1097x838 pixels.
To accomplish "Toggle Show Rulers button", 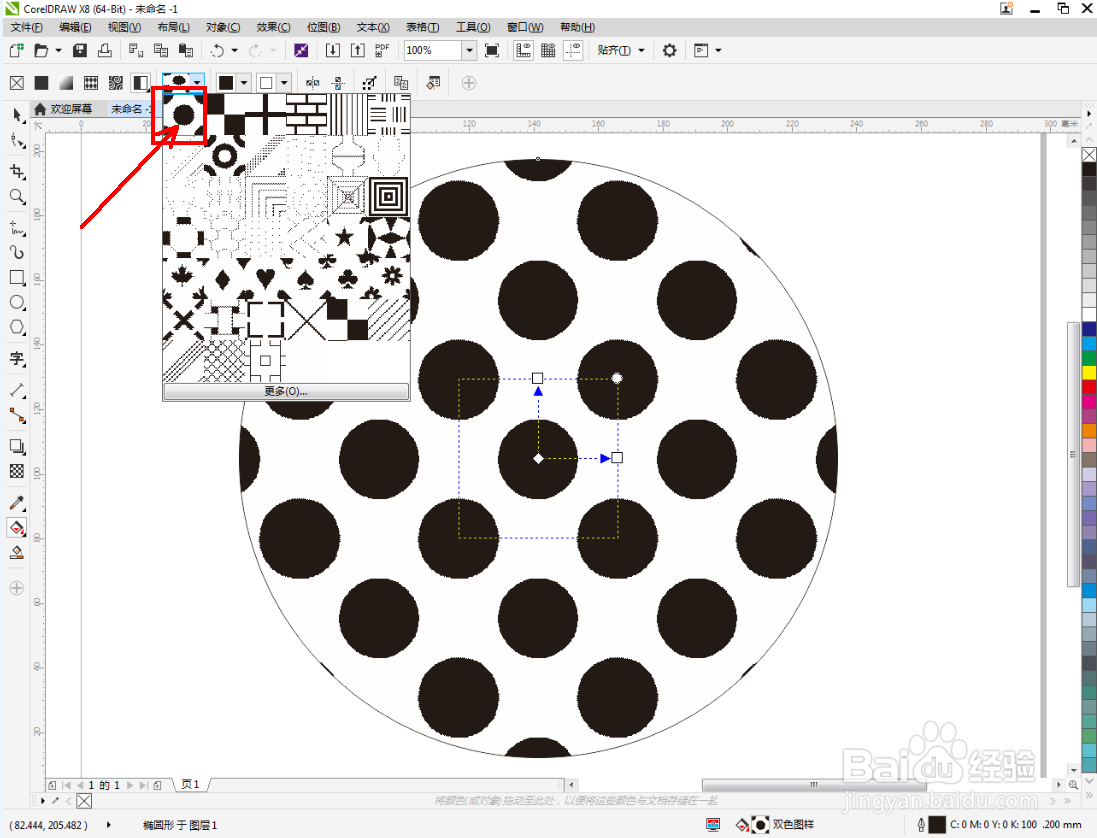I will [x=523, y=50].
